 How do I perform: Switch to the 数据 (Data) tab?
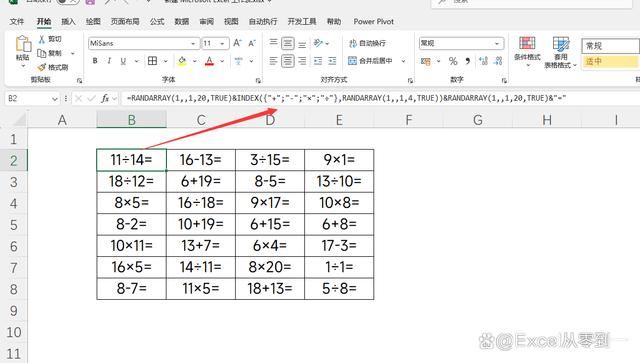(x=182, y=22)
